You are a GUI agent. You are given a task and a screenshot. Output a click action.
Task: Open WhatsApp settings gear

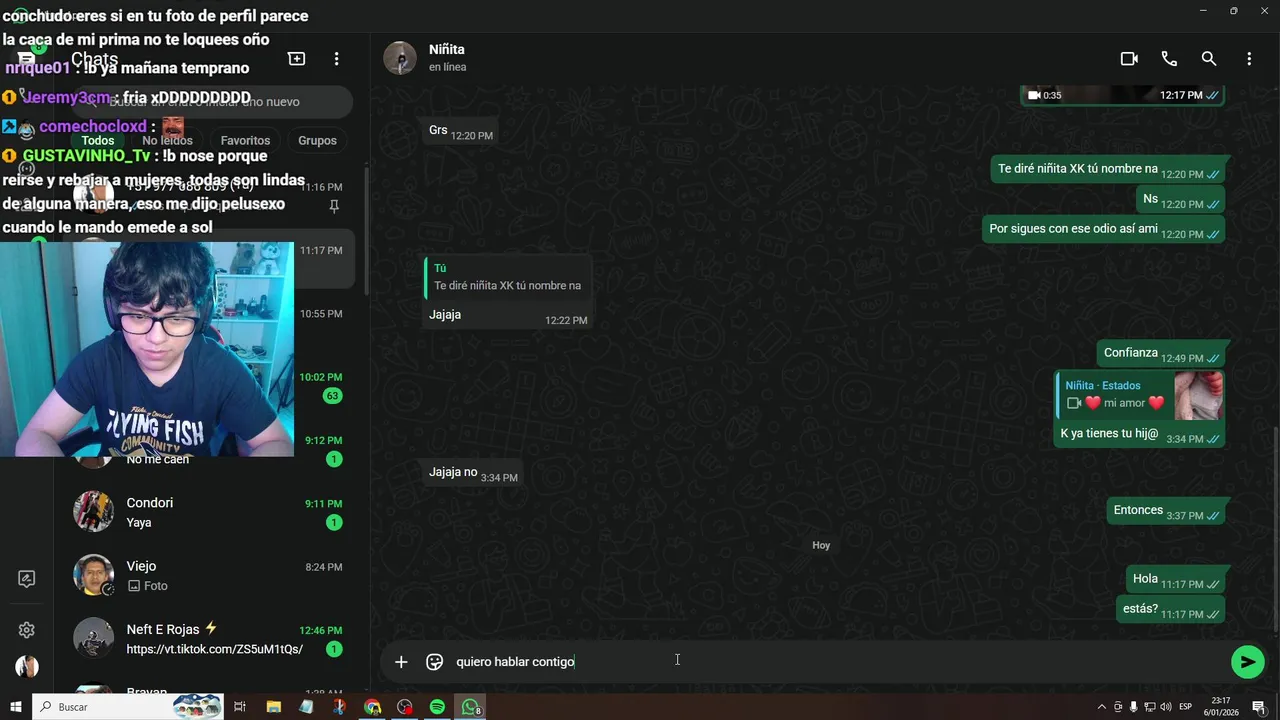(27, 630)
